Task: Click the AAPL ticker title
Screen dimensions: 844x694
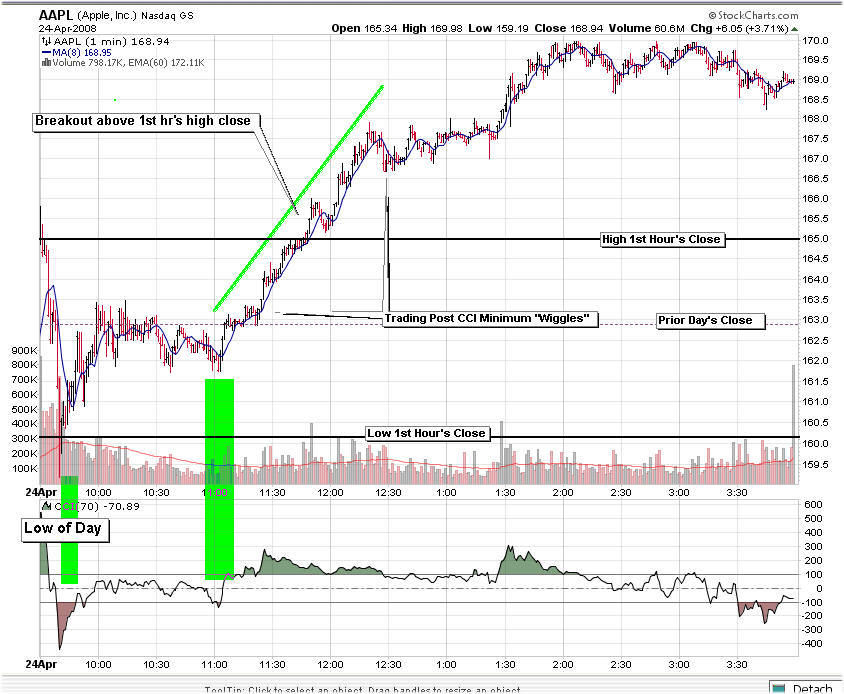Action: (55, 15)
